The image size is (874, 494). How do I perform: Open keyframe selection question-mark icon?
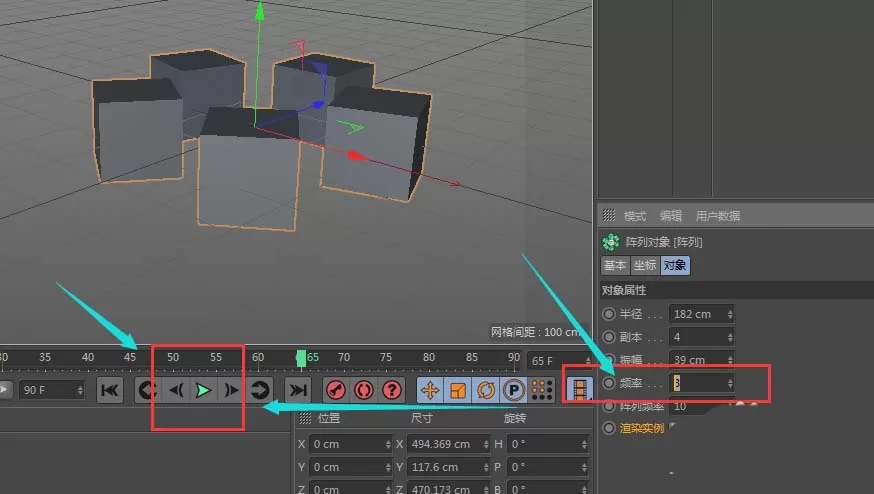[x=392, y=390]
